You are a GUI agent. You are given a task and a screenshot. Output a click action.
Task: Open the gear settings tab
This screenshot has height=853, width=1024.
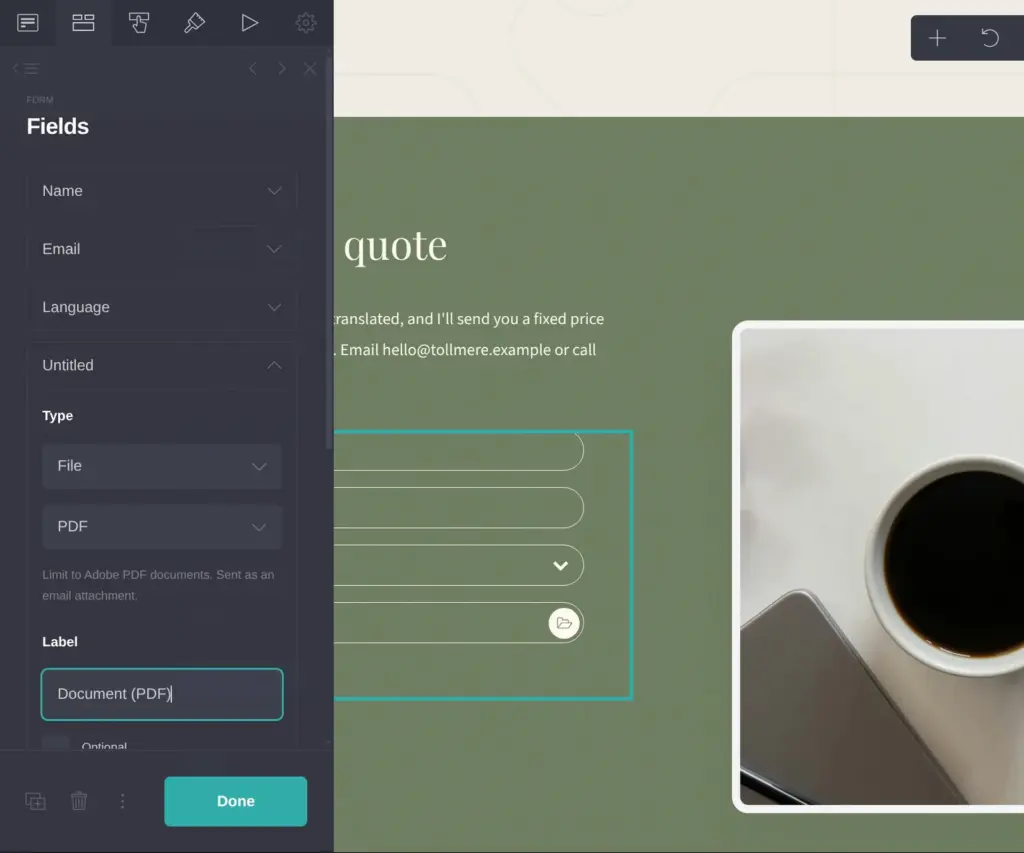click(x=305, y=23)
